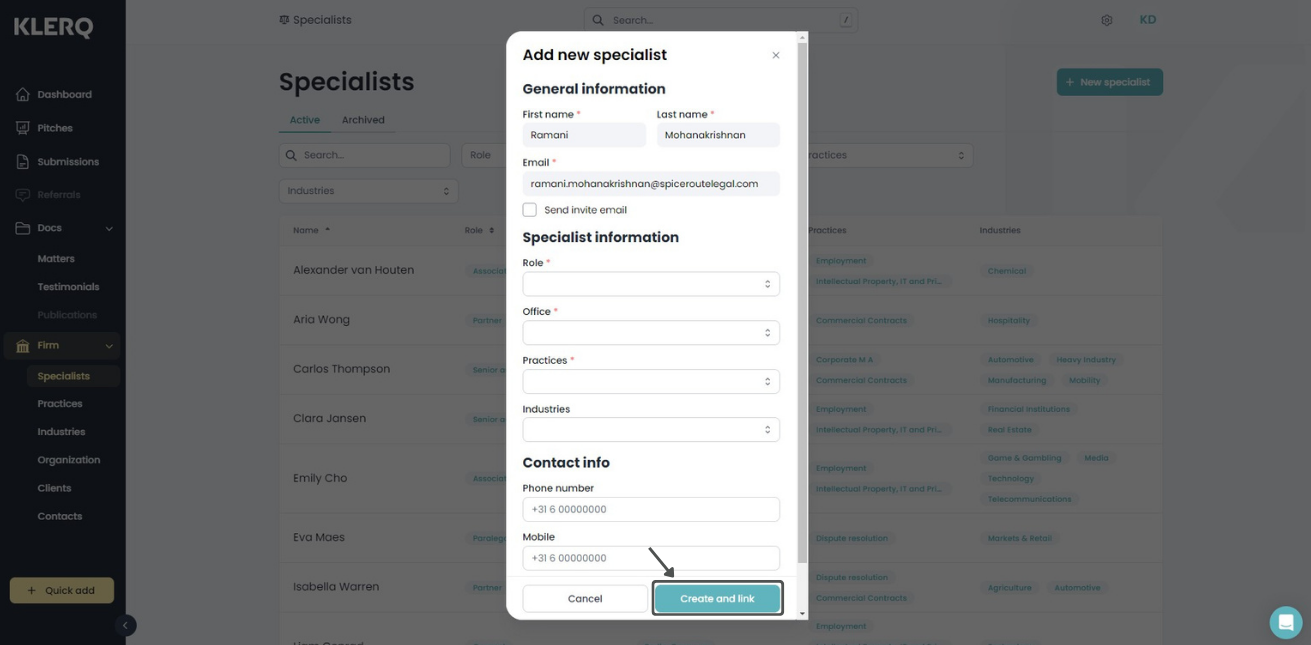Click the Create and link button
The image size is (1311, 645).
717,599
